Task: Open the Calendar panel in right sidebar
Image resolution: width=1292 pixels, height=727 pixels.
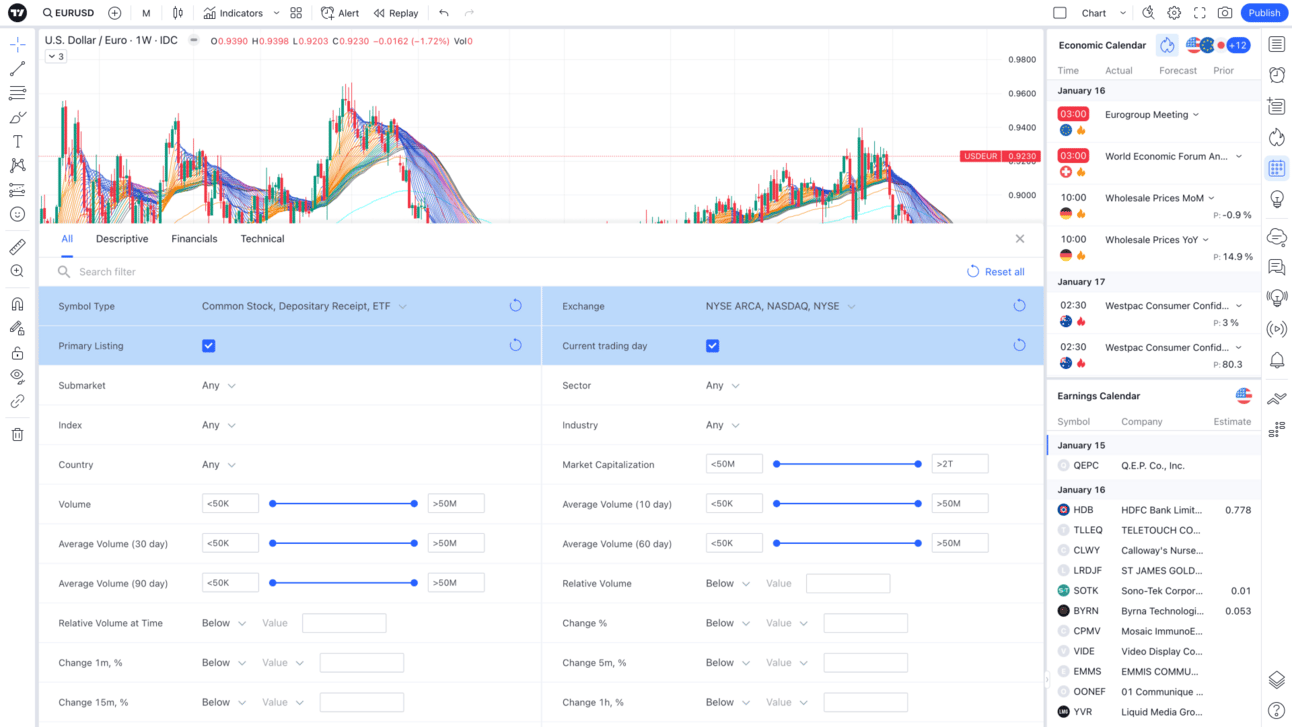Action: (1277, 168)
